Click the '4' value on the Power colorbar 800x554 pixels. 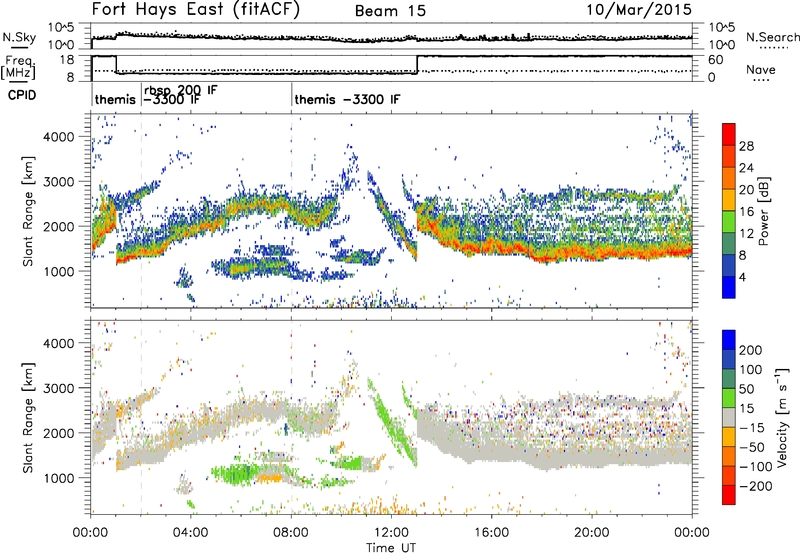click(742, 277)
